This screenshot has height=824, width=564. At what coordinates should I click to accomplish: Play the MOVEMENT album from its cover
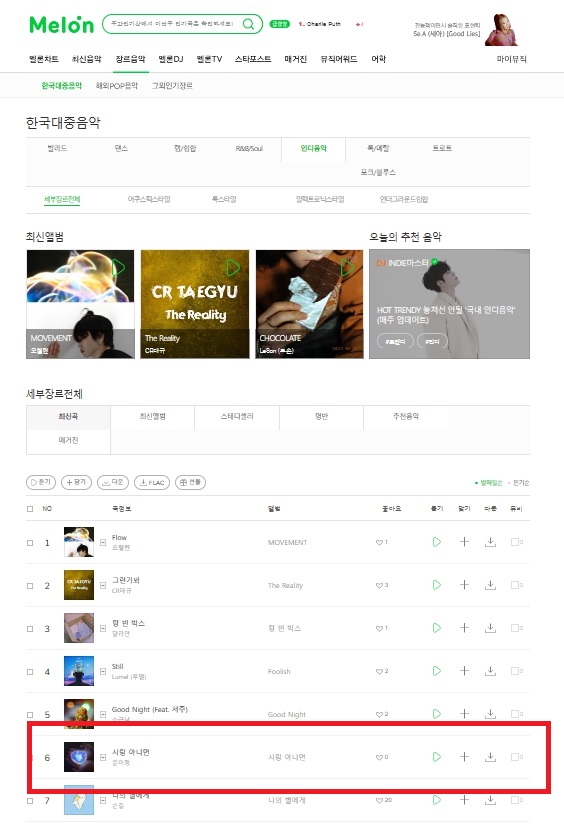point(118,267)
